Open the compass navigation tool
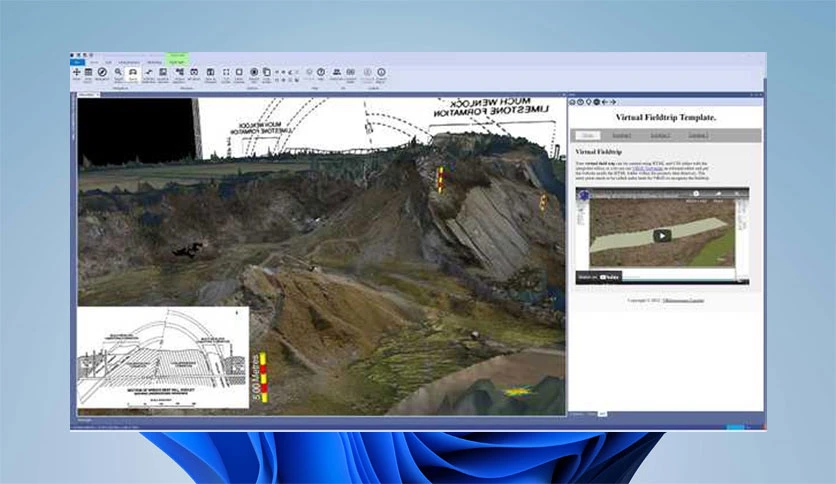 (102, 72)
